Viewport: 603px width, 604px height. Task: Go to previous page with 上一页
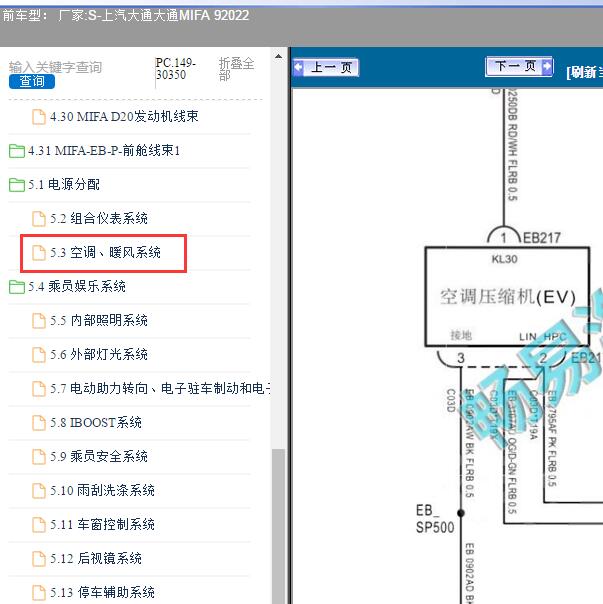point(326,67)
